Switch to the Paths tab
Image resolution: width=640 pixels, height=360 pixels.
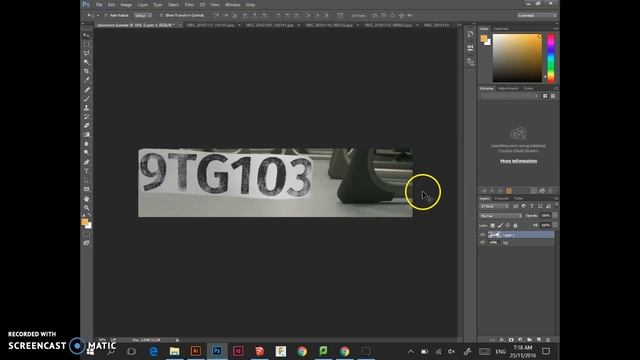pos(518,198)
